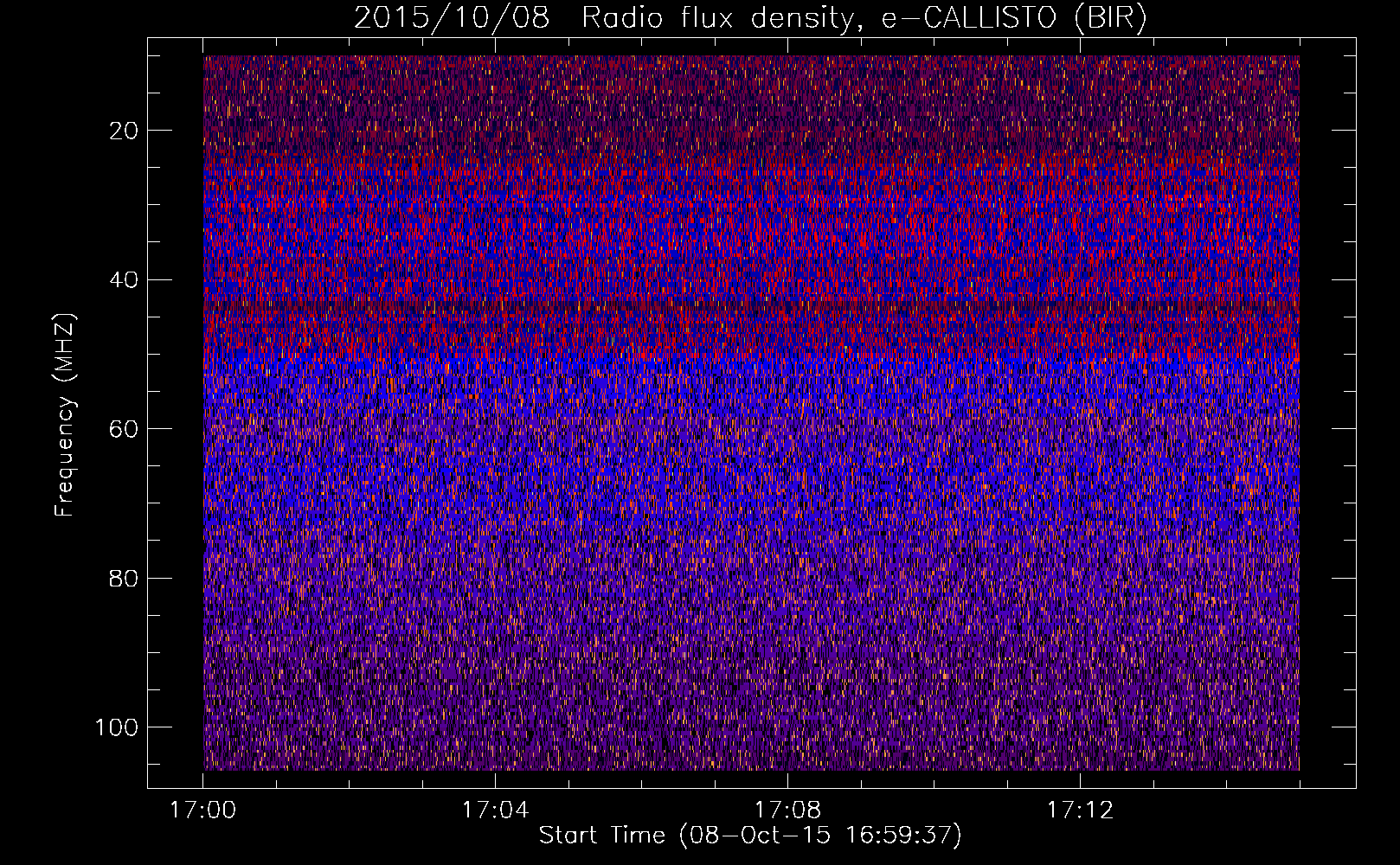The height and width of the screenshot is (865, 1400).
Task: Click the 'Frequency (MHZ)' axis label
Action: click(x=65, y=415)
